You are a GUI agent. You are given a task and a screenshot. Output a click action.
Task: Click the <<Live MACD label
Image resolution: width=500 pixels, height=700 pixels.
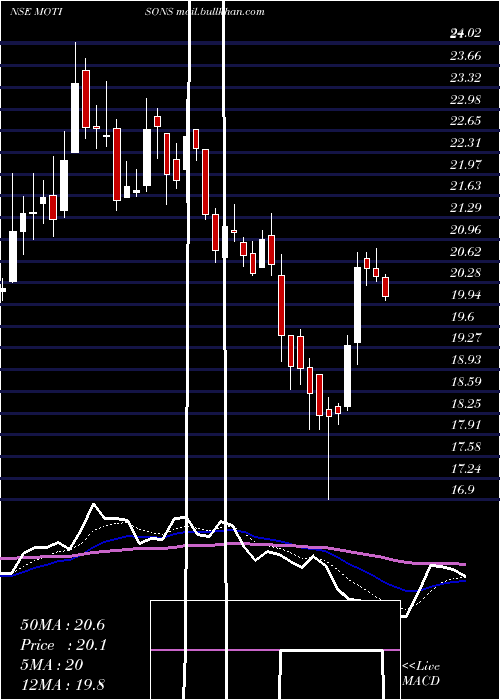pos(421,674)
